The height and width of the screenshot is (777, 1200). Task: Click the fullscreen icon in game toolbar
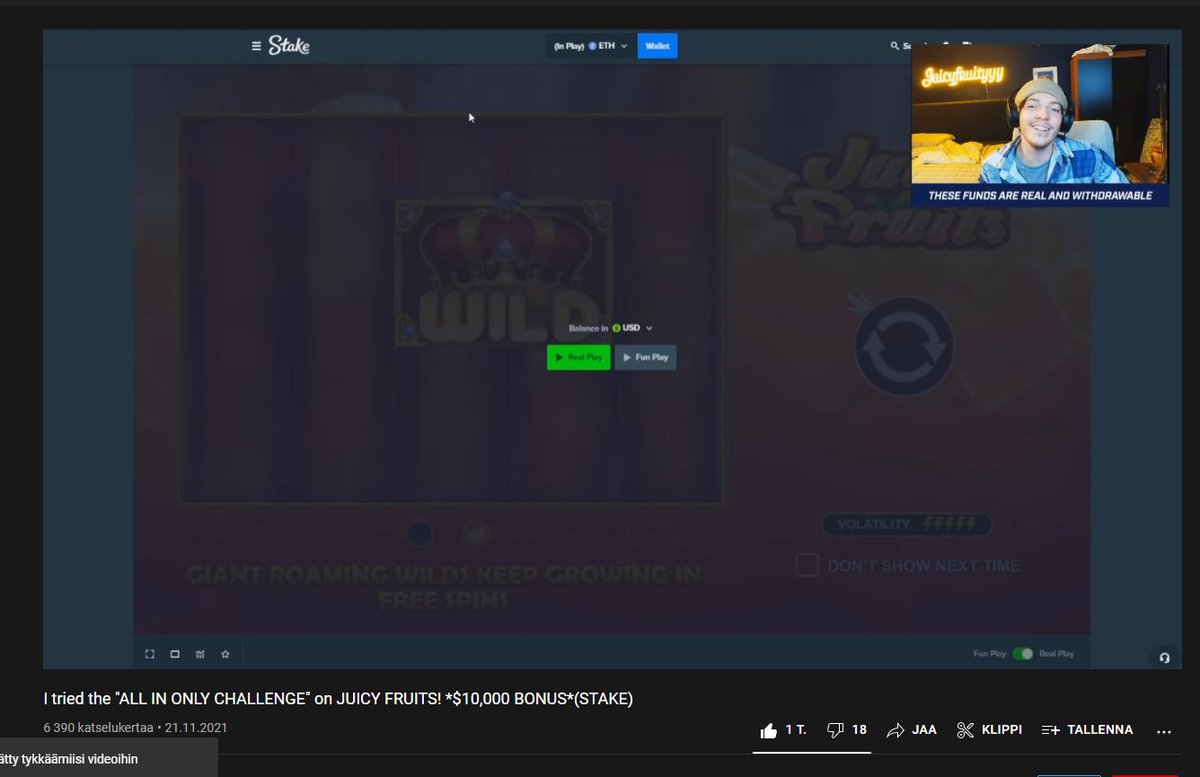150,654
